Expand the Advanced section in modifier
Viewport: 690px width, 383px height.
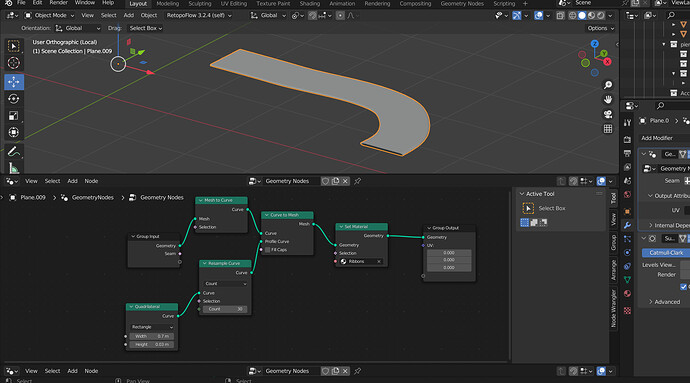664,302
